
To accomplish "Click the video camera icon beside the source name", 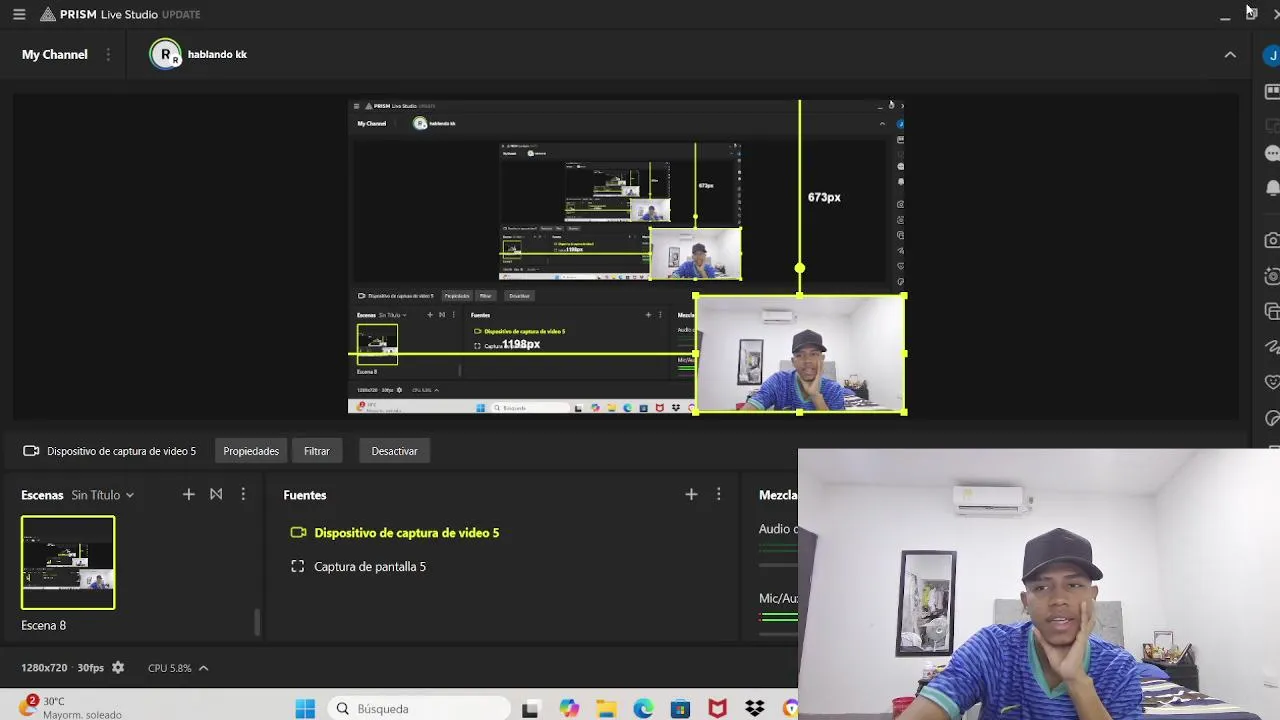I will 31,451.
